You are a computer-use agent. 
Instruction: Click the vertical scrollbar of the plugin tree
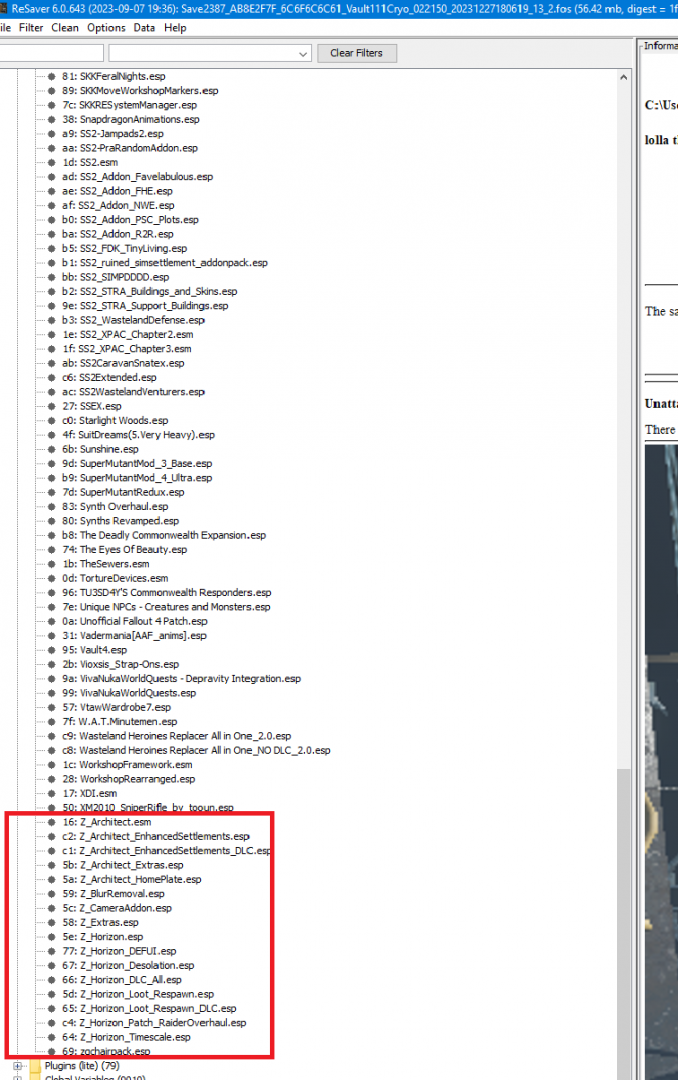pyautogui.click(x=624, y=500)
